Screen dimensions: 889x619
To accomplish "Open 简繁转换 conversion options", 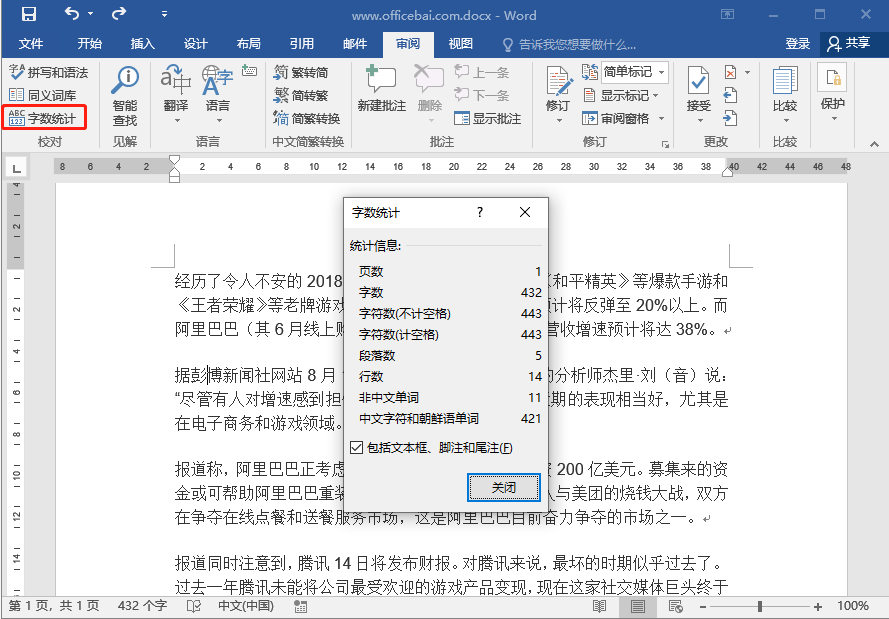I will [x=307, y=118].
